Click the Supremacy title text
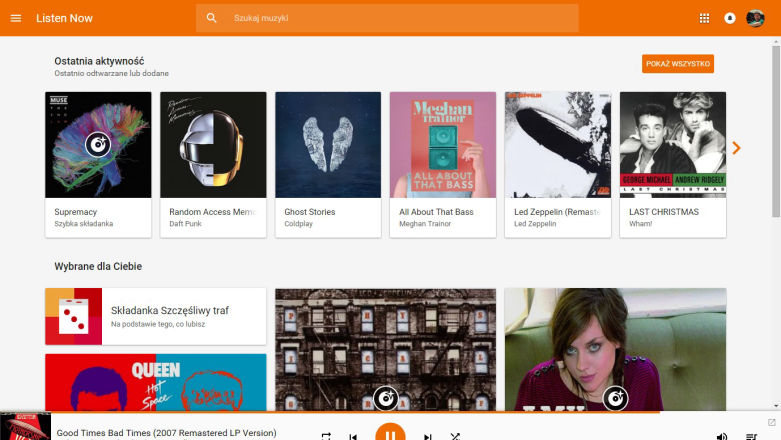Screen dimensions: 781x440 point(76,212)
